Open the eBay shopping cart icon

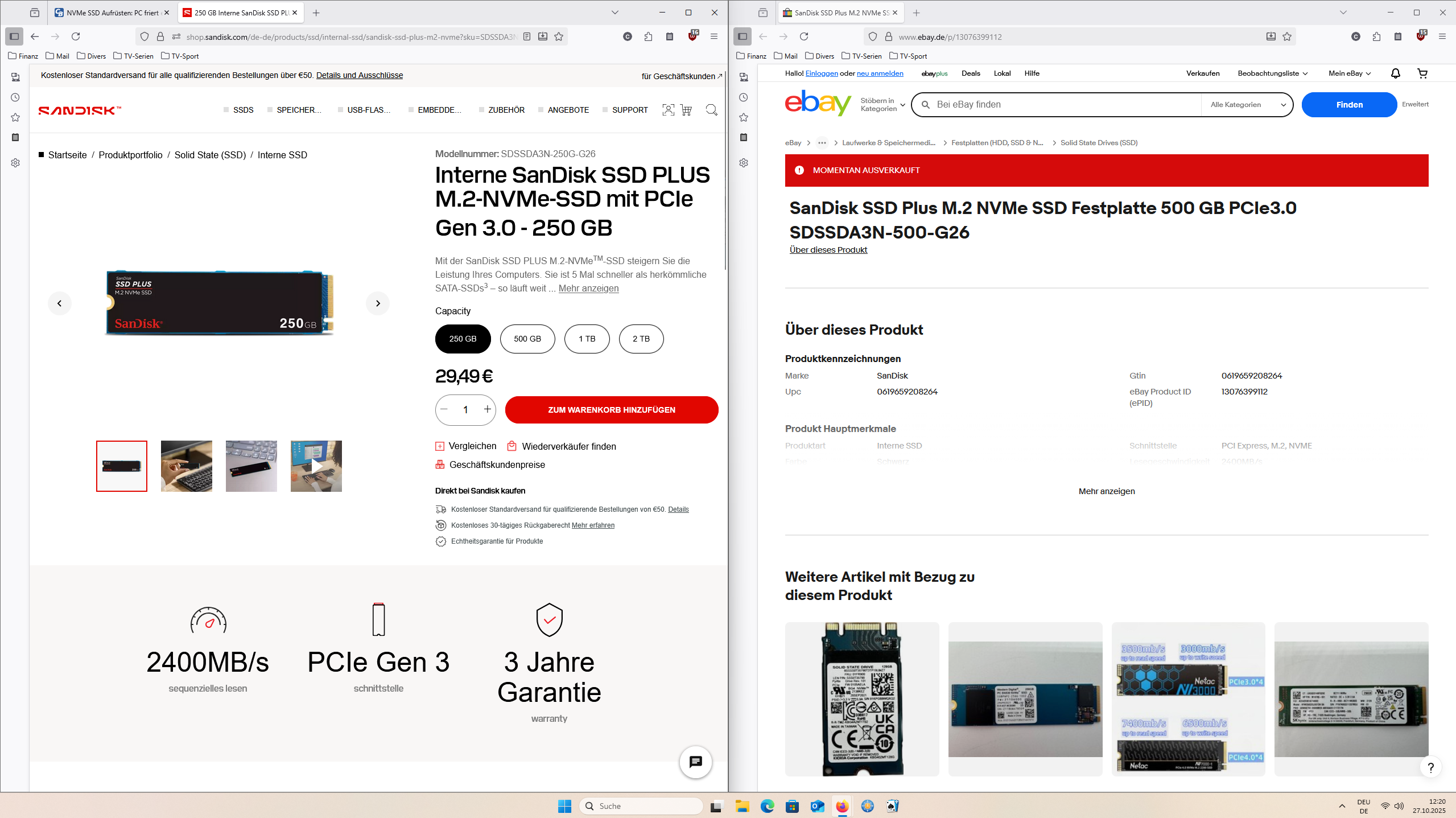[x=1422, y=73]
